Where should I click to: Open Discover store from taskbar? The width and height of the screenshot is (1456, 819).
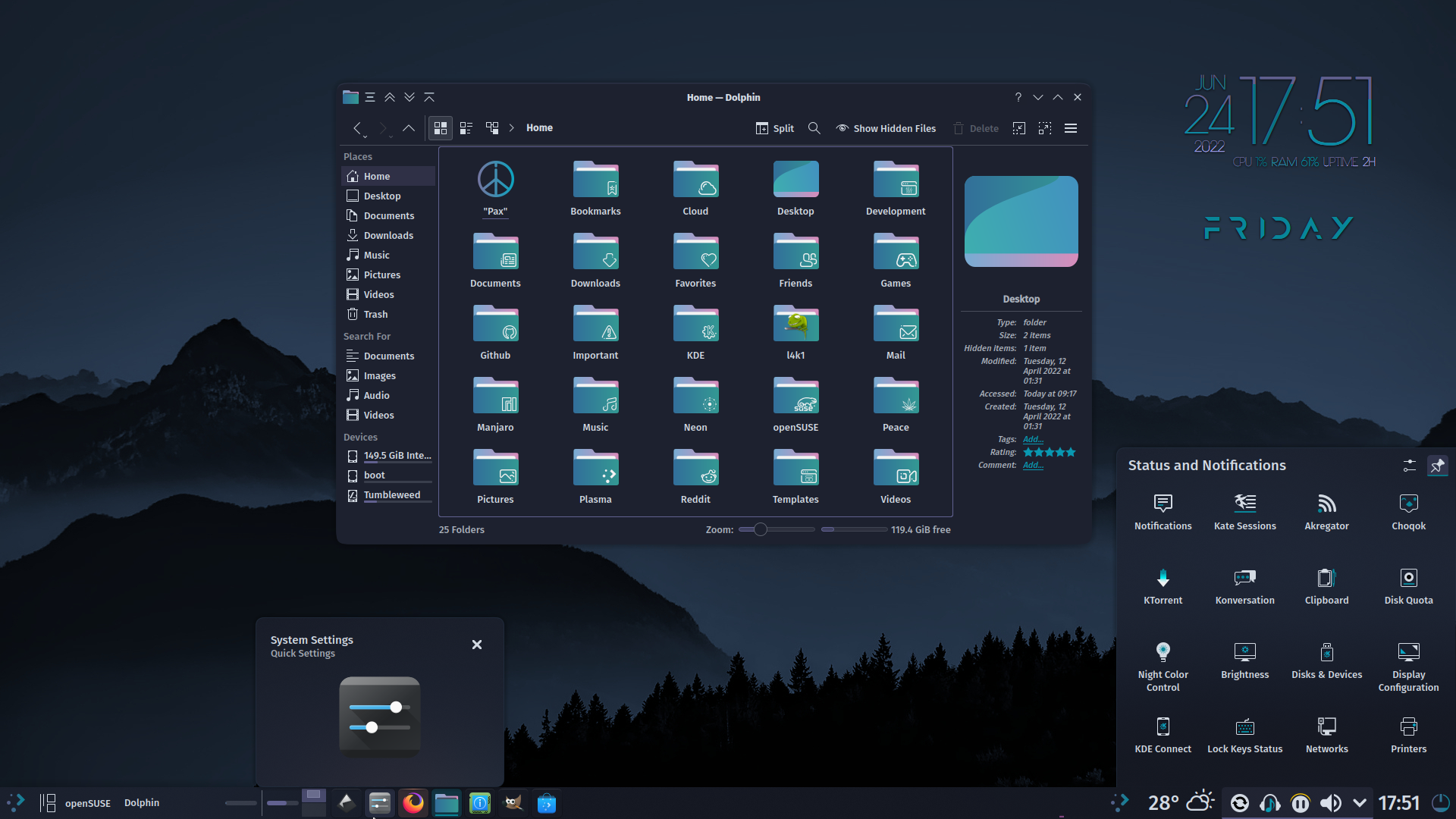pos(547,803)
